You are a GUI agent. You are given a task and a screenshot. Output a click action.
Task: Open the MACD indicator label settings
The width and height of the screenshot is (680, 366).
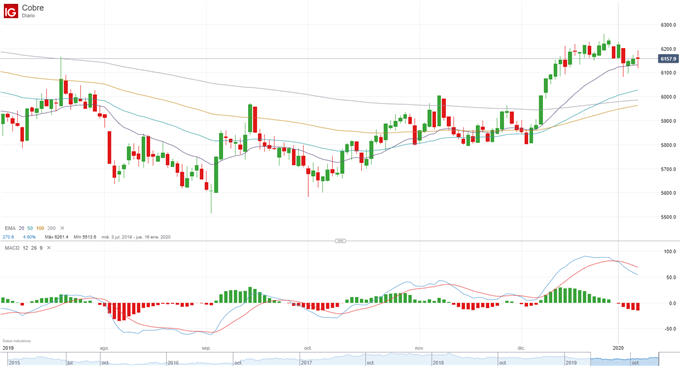(12, 248)
